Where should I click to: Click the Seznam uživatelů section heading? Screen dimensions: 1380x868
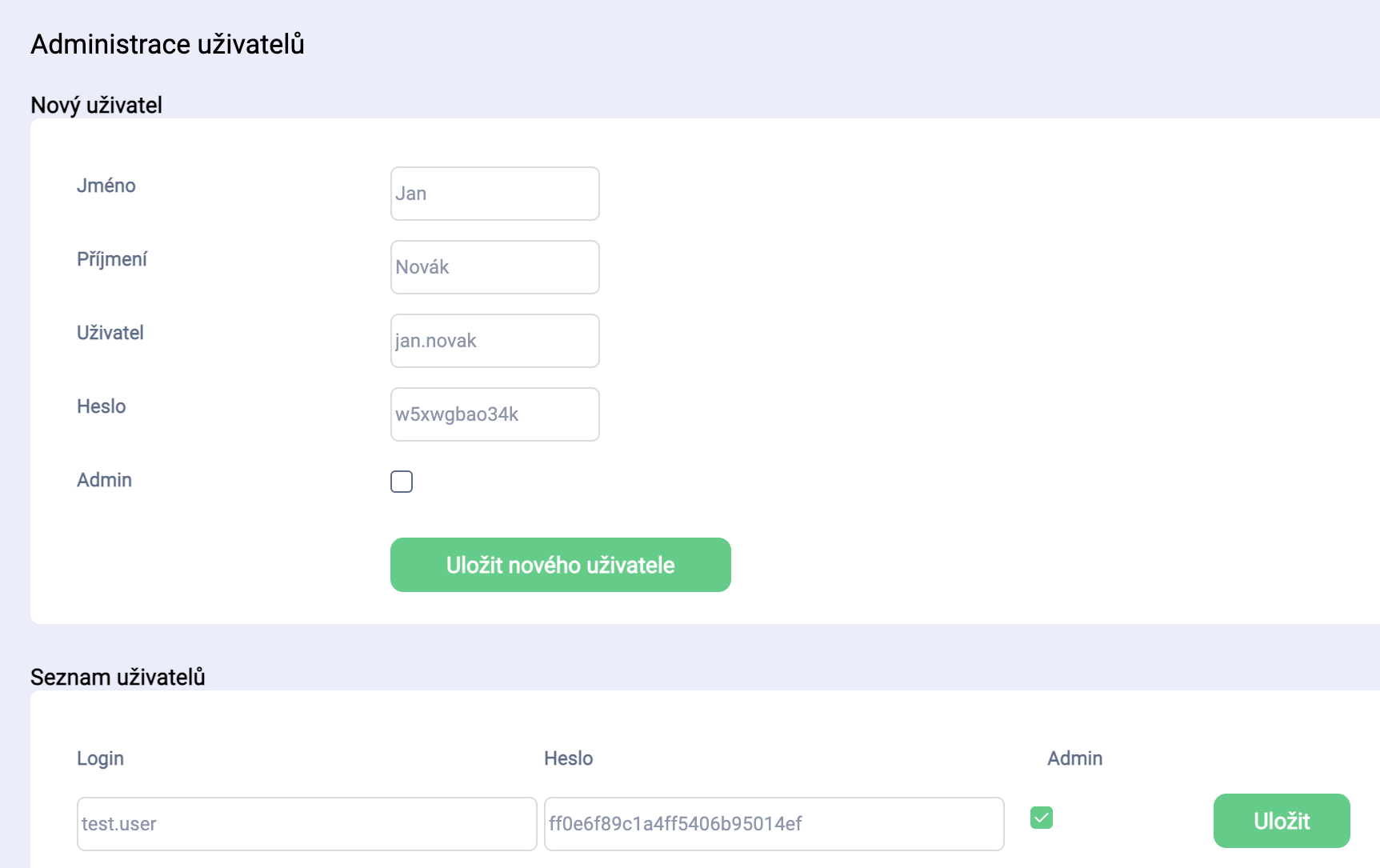pyautogui.click(x=118, y=677)
